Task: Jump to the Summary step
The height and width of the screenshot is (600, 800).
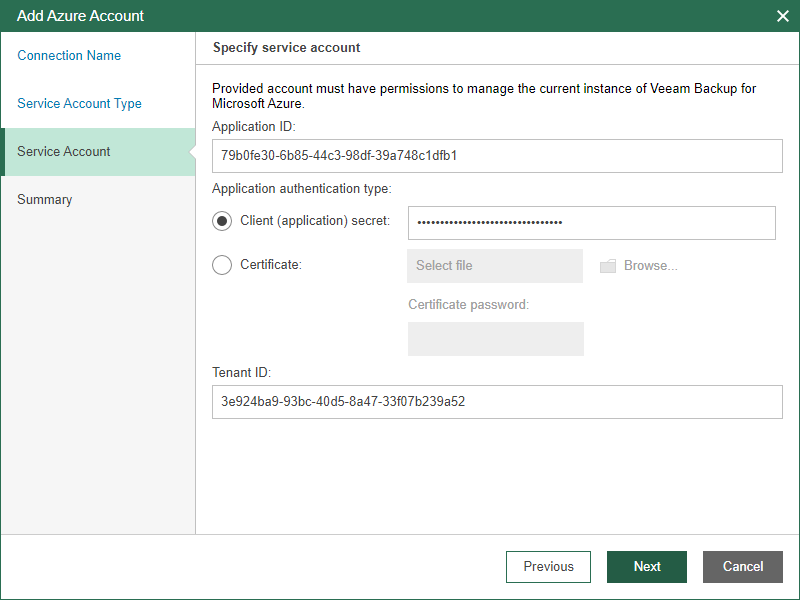Action: [45, 200]
